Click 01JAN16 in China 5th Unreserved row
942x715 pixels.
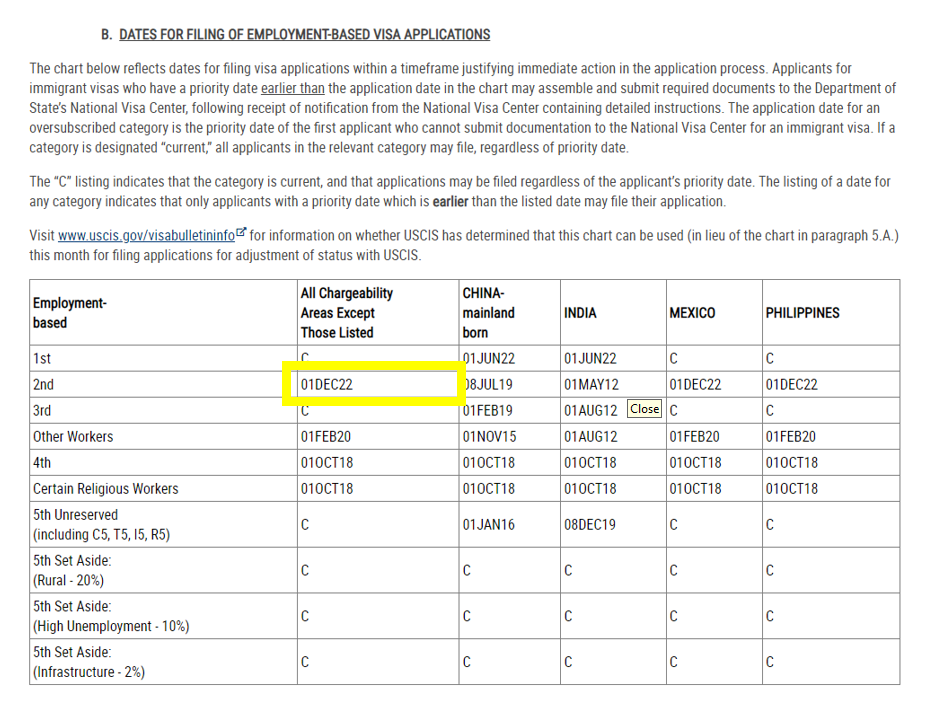click(x=488, y=525)
